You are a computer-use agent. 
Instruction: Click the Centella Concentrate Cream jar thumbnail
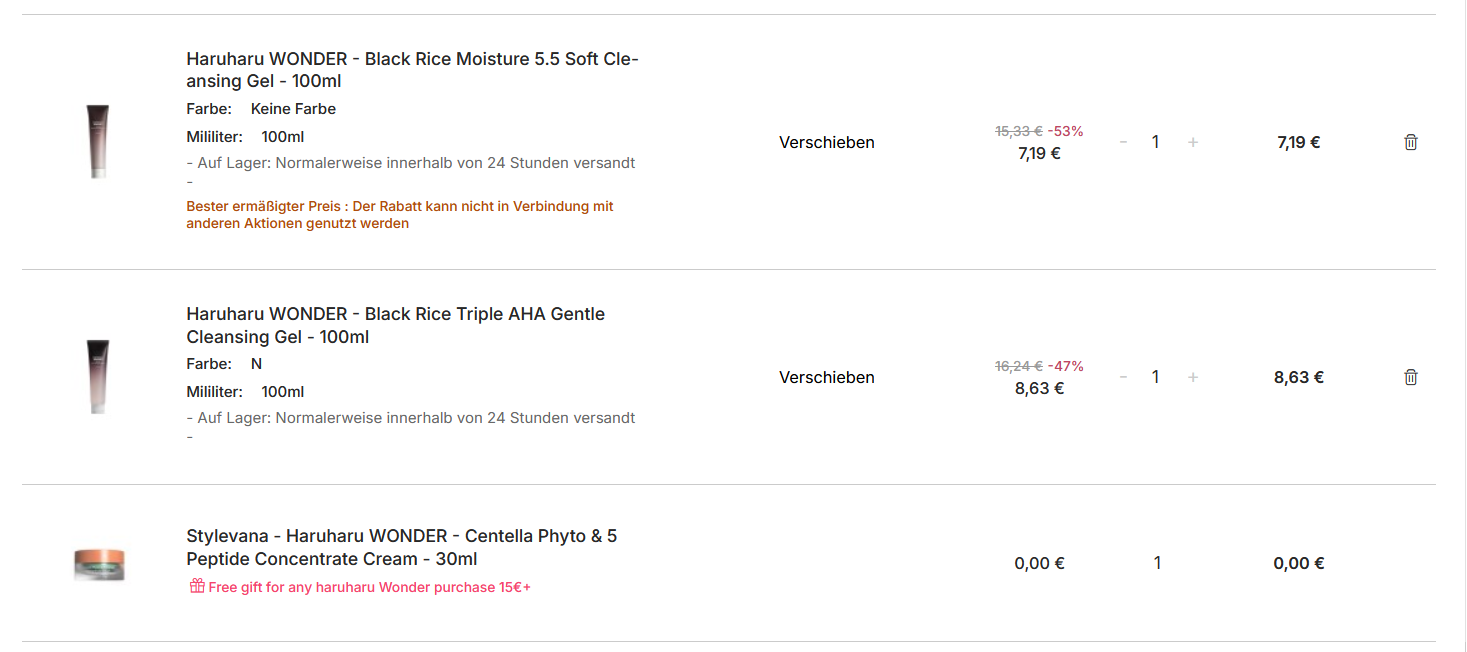[x=99, y=563]
